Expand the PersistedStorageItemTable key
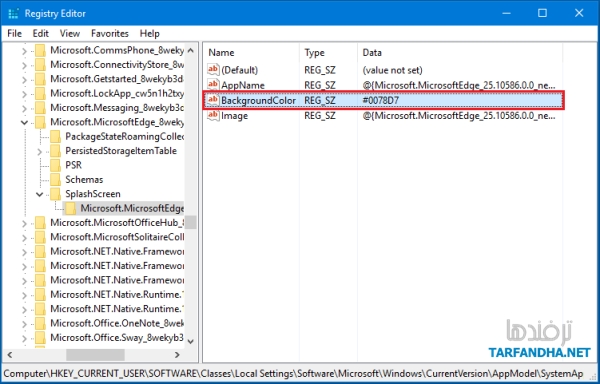The image size is (600, 384). coord(40,151)
